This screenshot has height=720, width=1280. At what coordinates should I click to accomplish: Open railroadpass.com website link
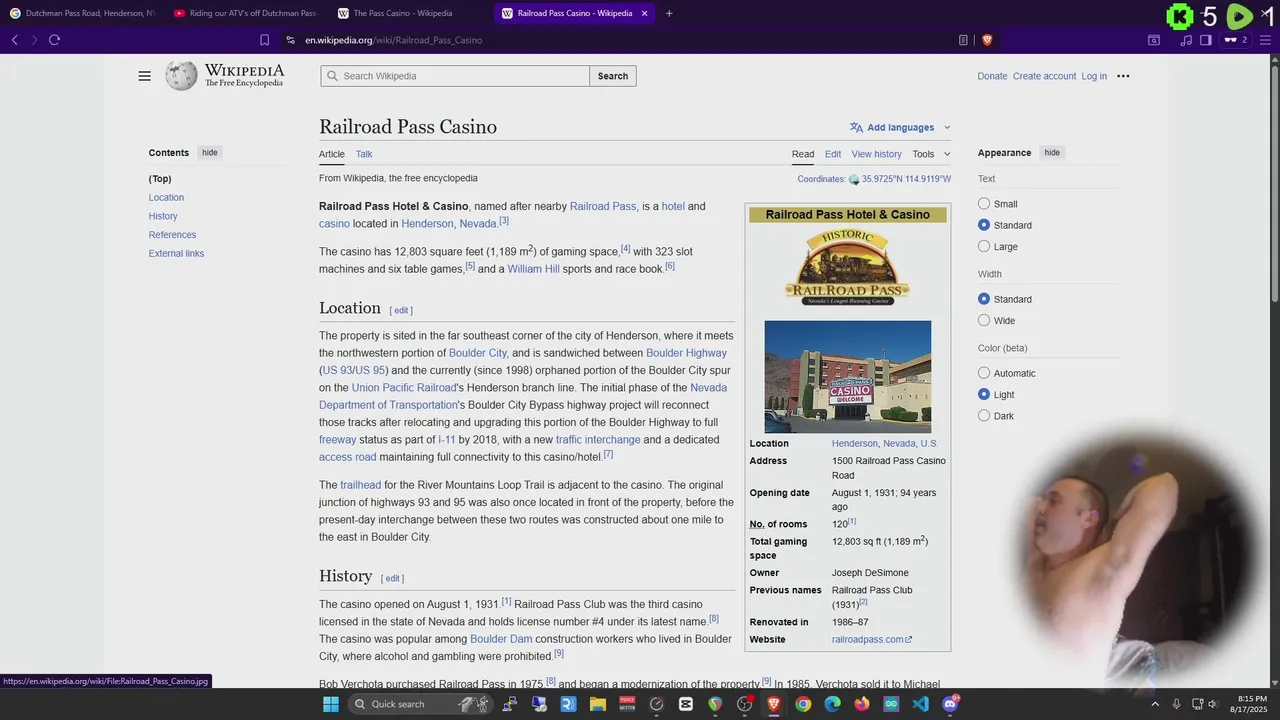pos(871,640)
